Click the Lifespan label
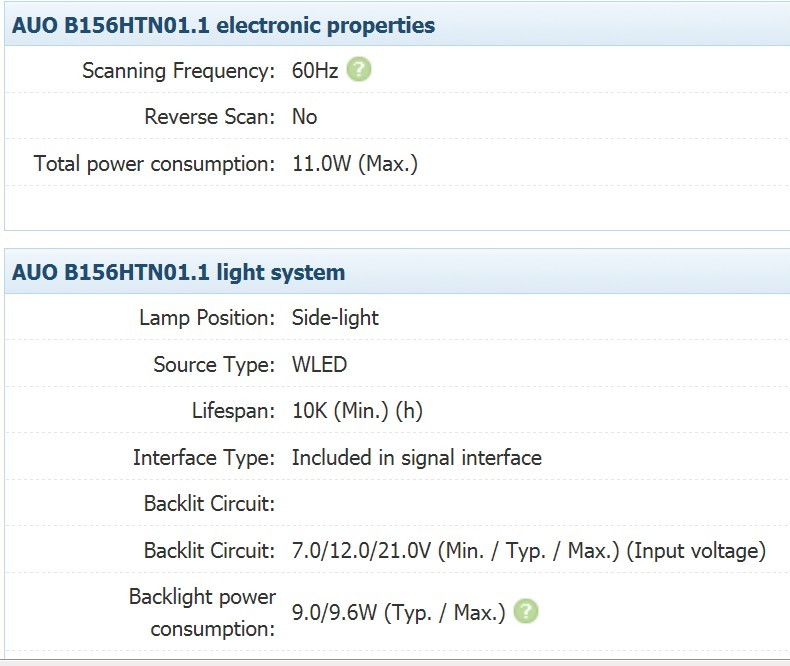The width and height of the screenshot is (790, 666). 233,411
